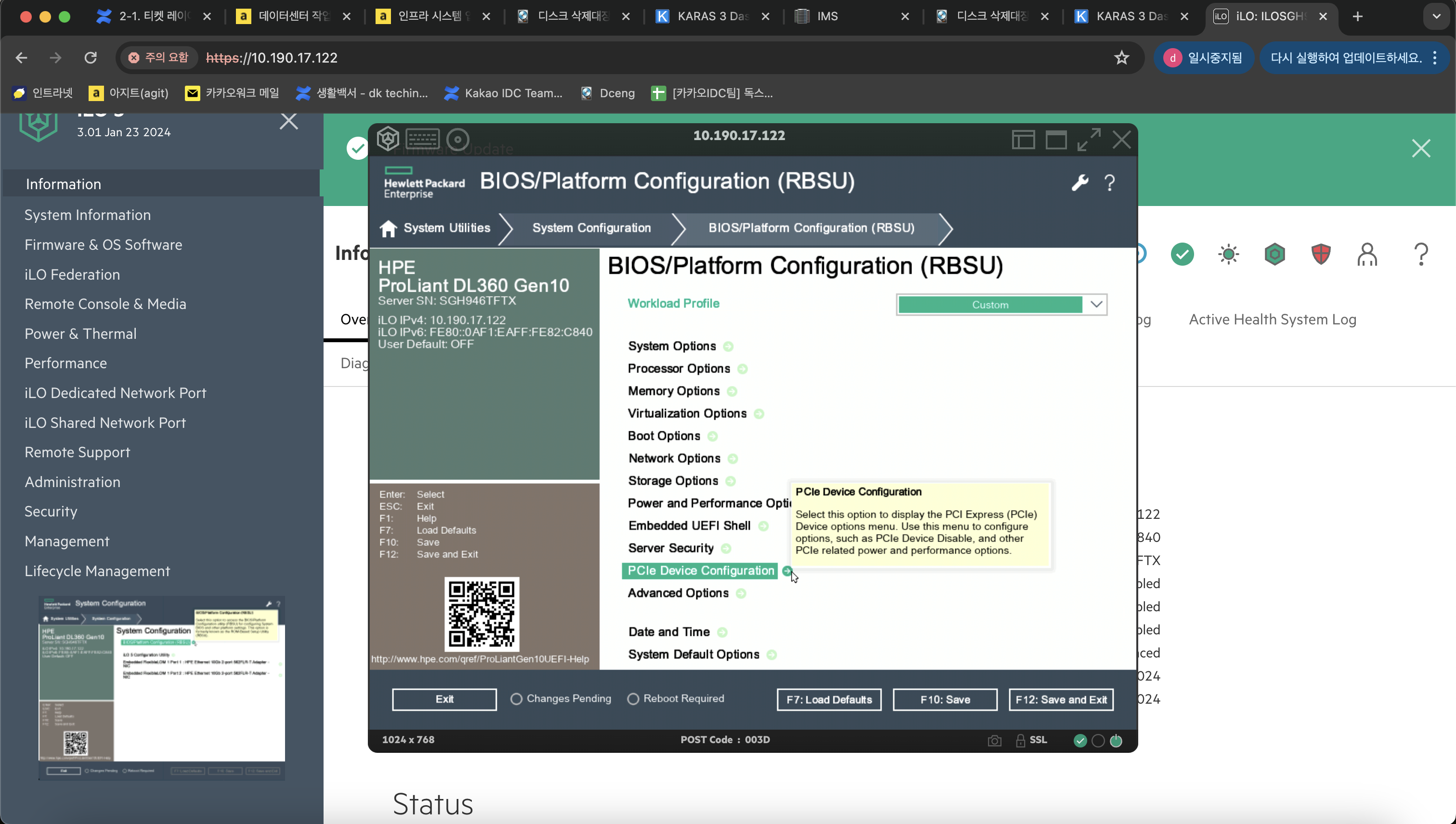Select Power & Thermal in sidebar
The image size is (1456, 824).
[x=80, y=334]
